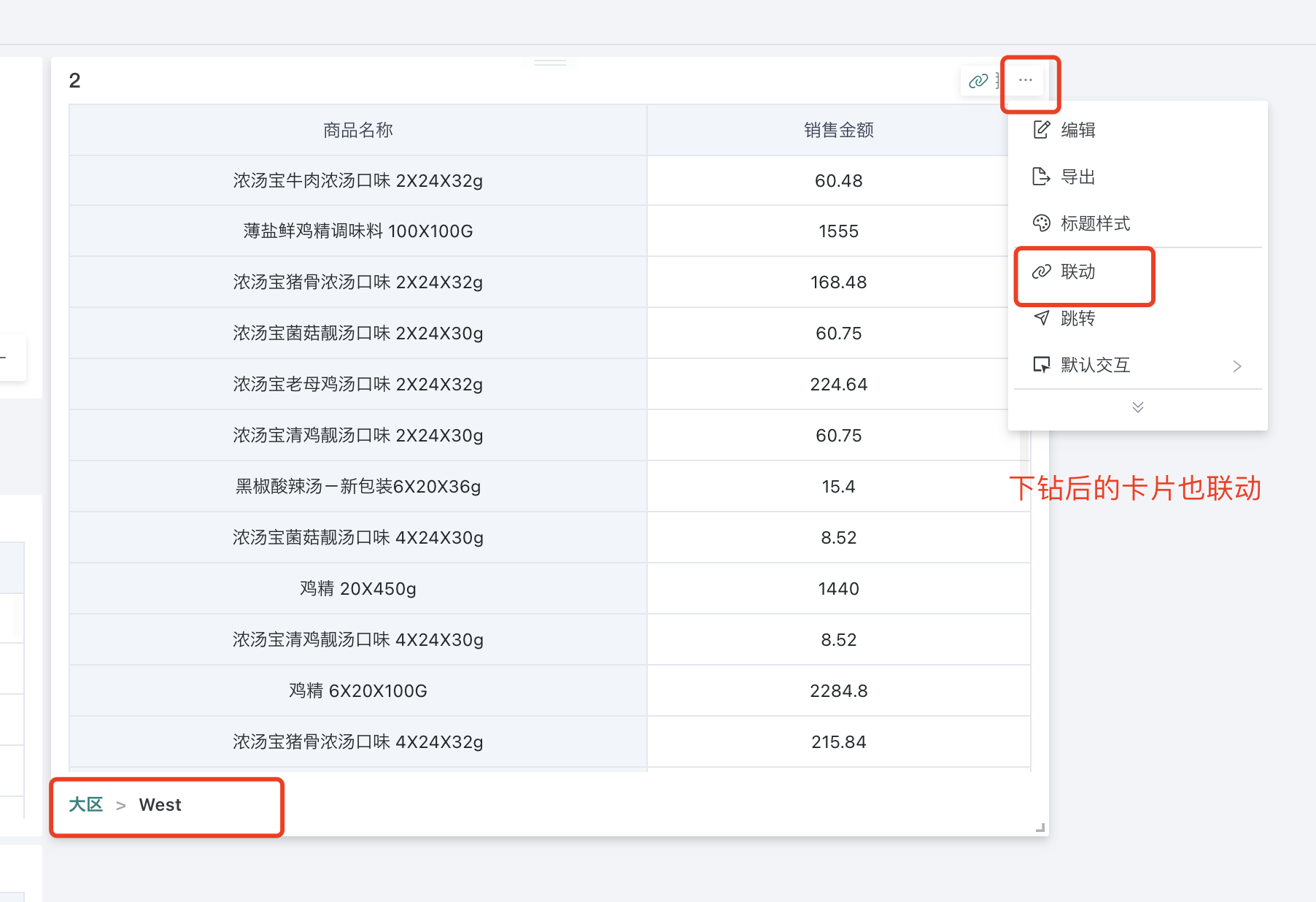The height and width of the screenshot is (902, 1316).
Task: Click sales value 168.48
Action: [839, 282]
